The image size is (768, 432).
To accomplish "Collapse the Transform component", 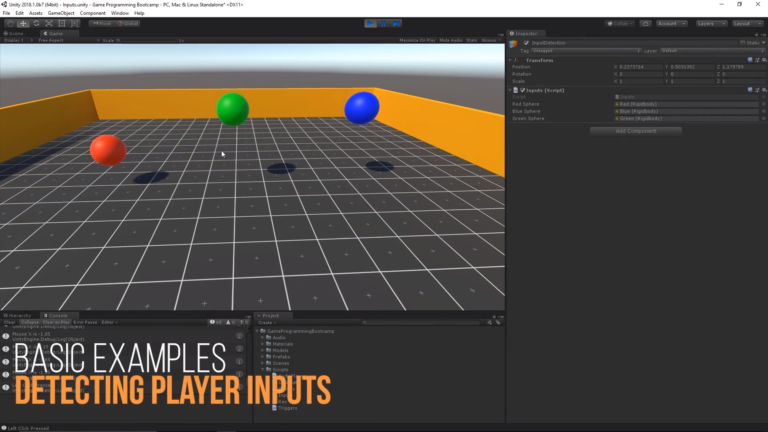I will click(510, 60).
